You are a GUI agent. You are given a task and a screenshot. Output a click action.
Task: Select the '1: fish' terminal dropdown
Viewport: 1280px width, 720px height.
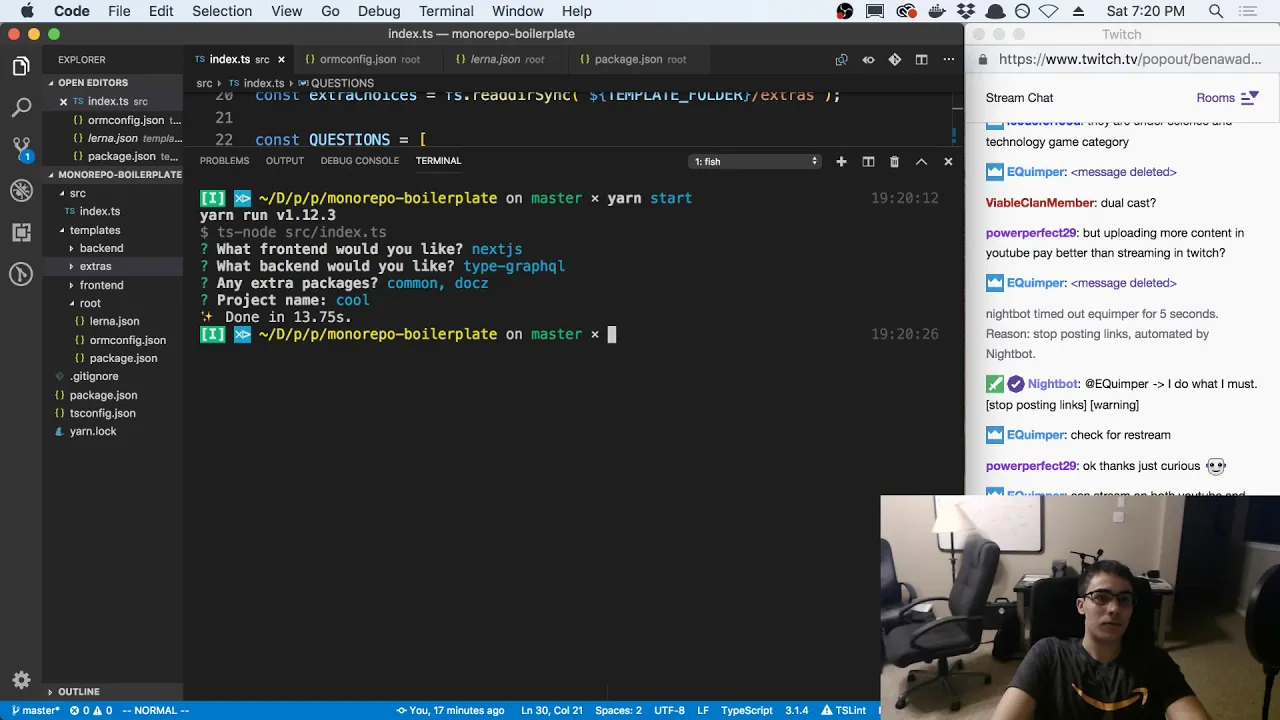[x=755, y=161]
